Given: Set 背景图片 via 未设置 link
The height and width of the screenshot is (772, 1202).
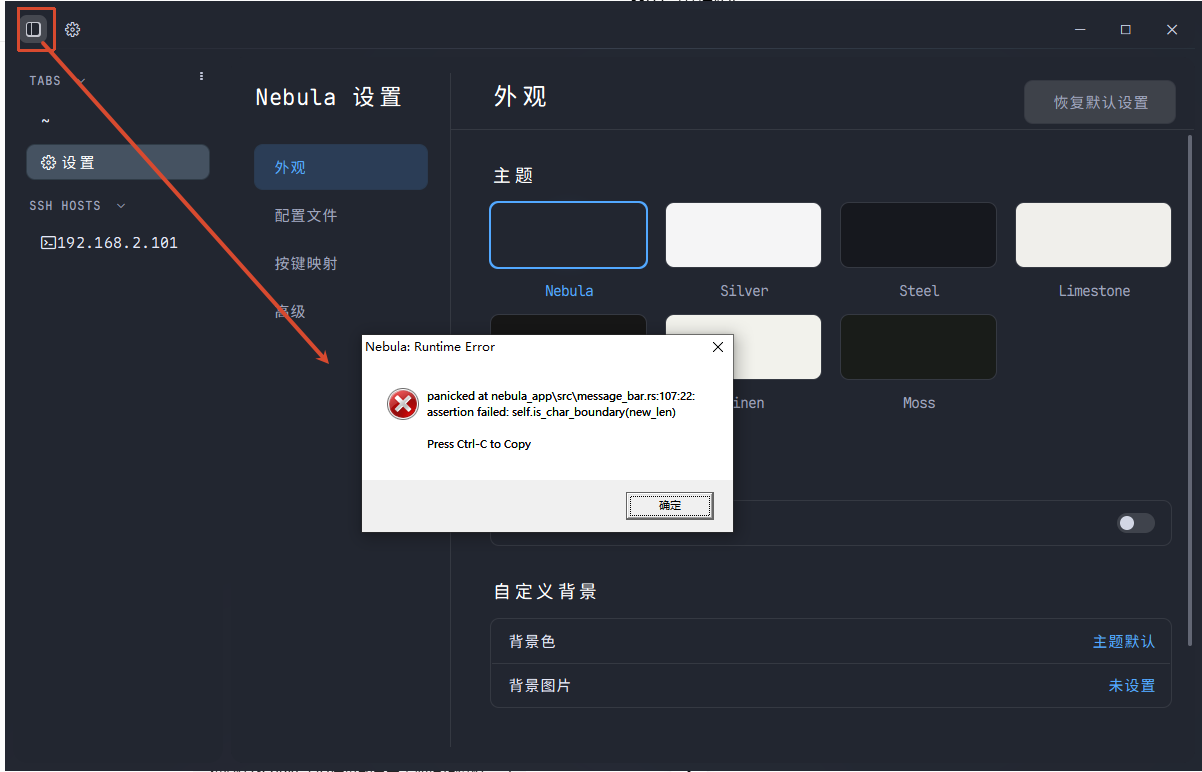Looking at the screenshot, I should click(x=1132, y=686).
